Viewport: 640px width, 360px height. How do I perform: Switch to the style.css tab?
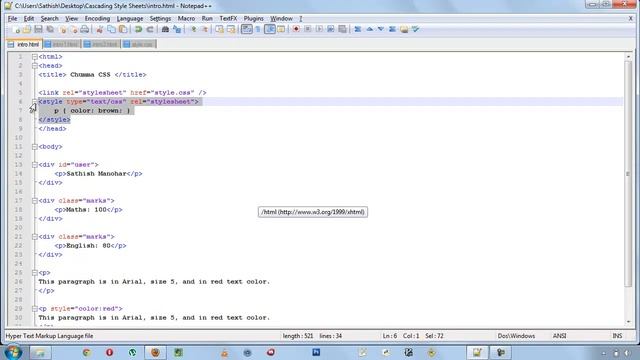(x=139, y=44)
